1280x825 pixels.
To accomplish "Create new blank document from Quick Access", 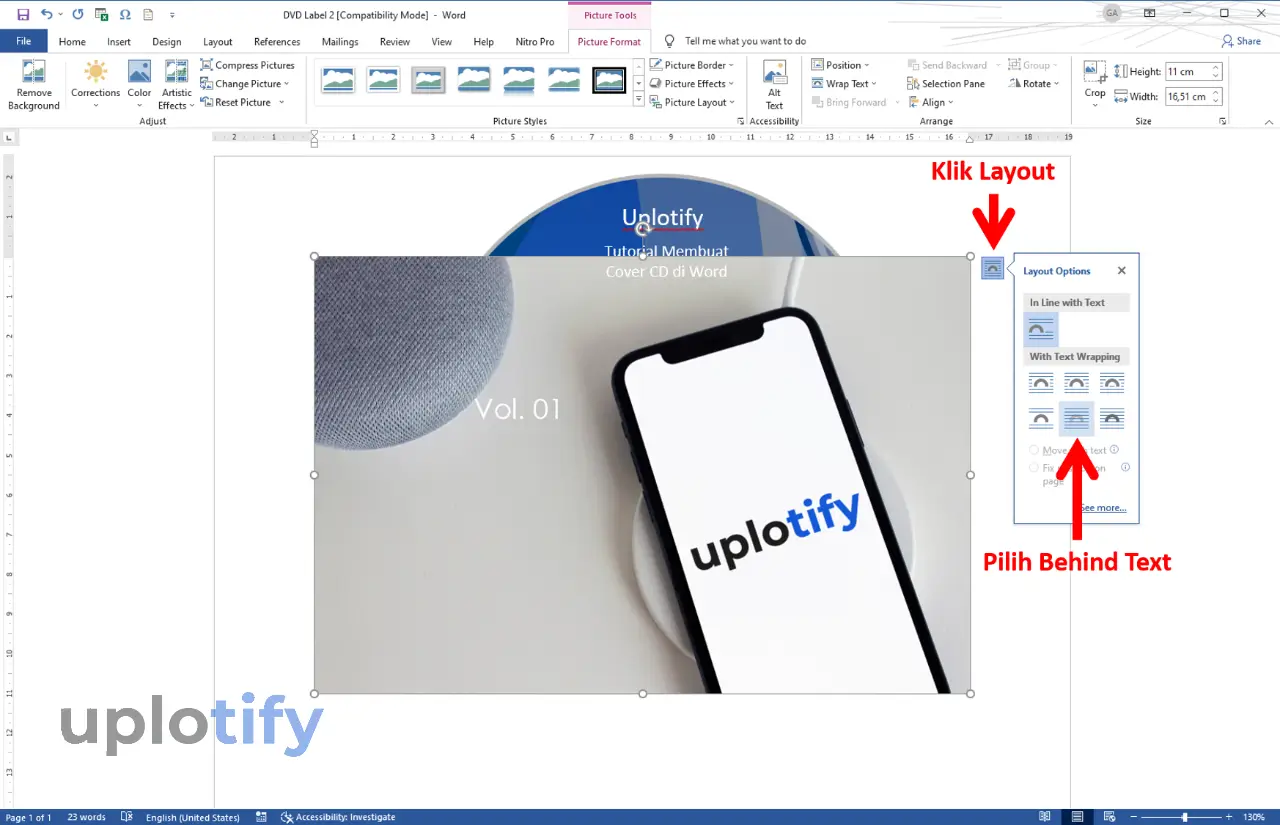I will tap(148, 15).
